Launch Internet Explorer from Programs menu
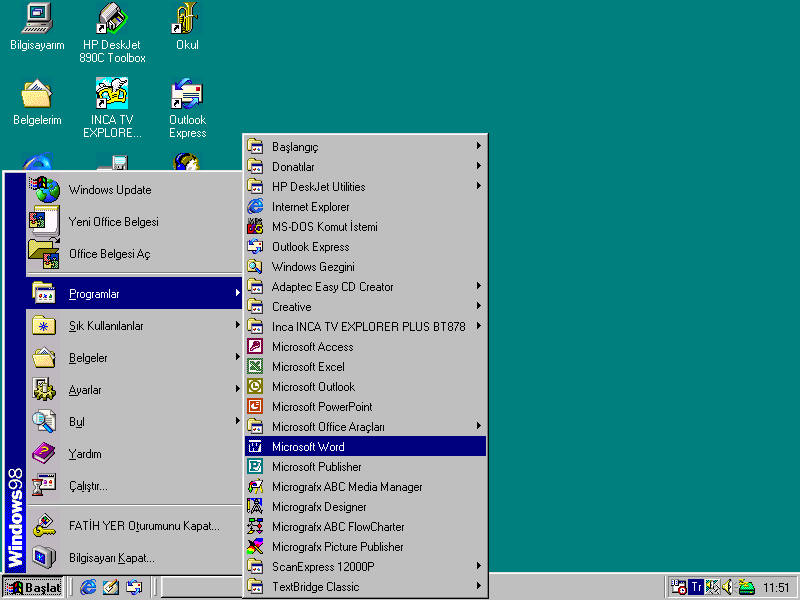 (365, 207)
